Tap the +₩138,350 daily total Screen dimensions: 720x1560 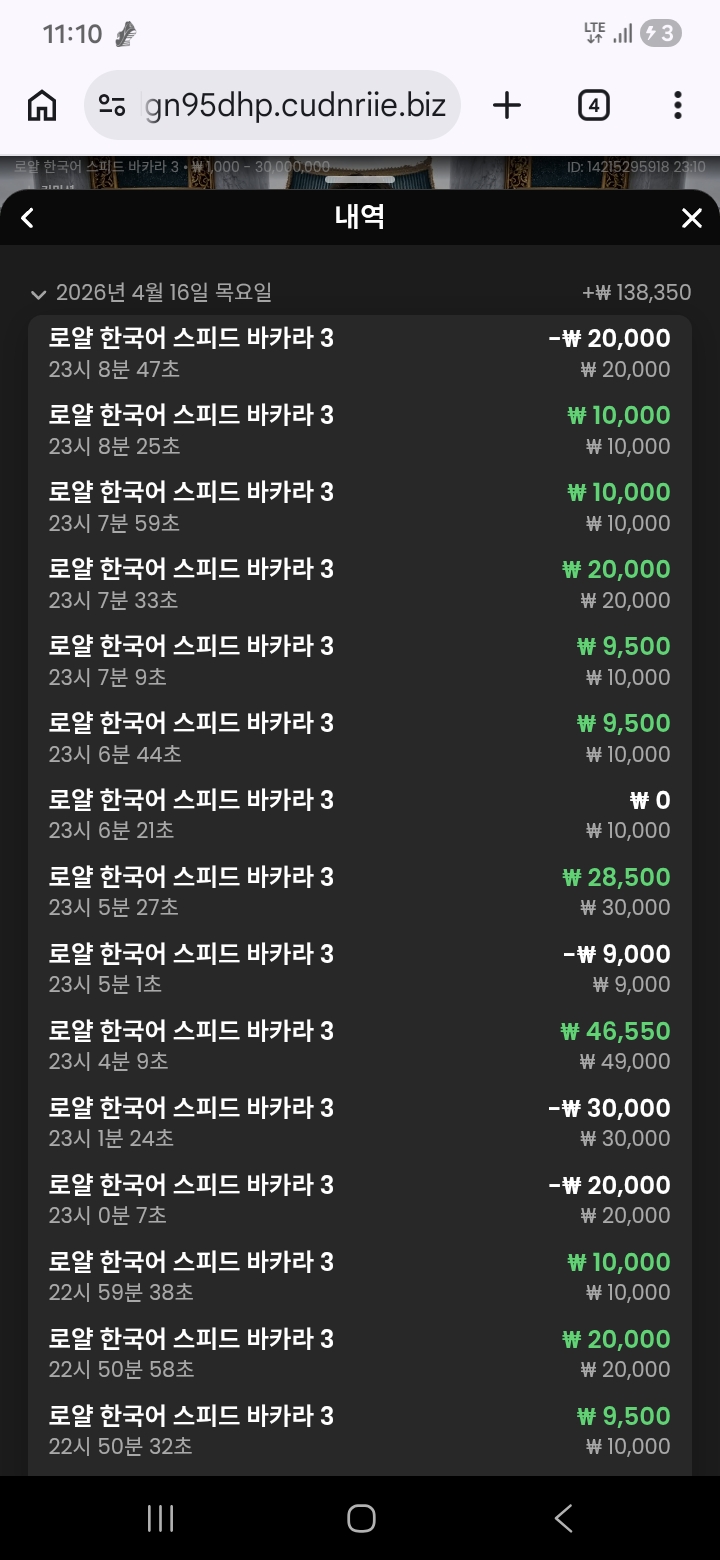pyautogui.click(x=637, y=293)
